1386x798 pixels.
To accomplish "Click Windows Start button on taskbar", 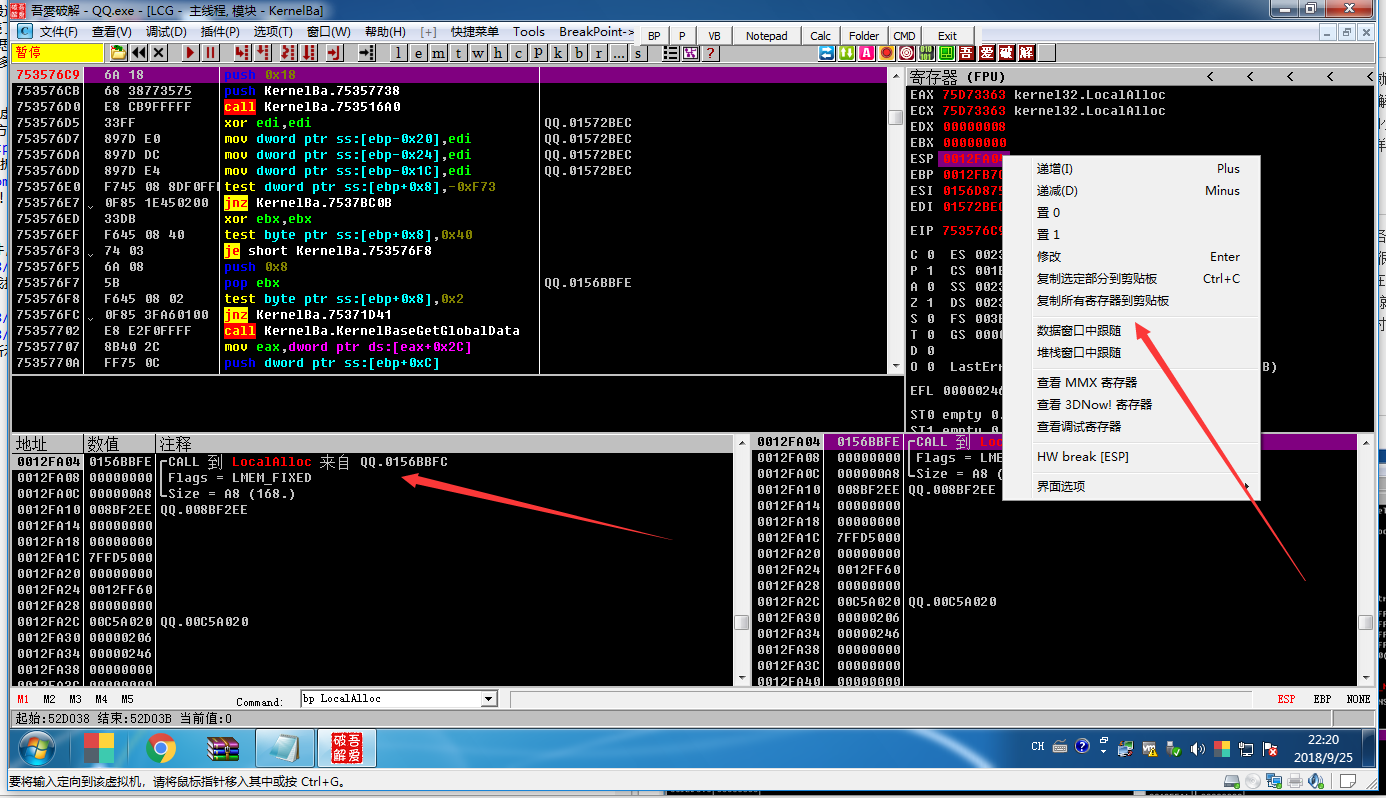I will pyautogui.click(x=37, y=748).
